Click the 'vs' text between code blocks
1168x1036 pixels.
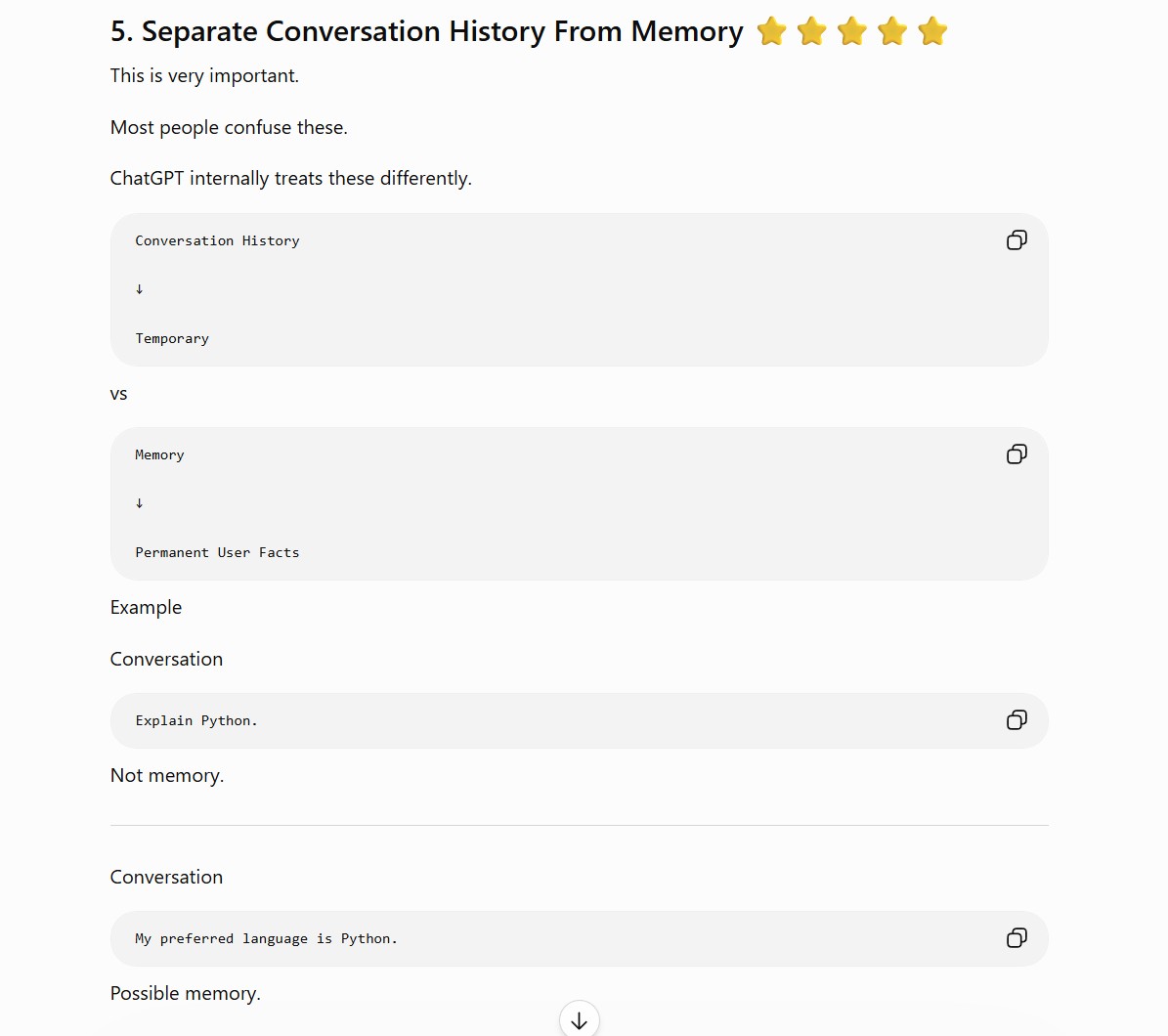(118, 394)
